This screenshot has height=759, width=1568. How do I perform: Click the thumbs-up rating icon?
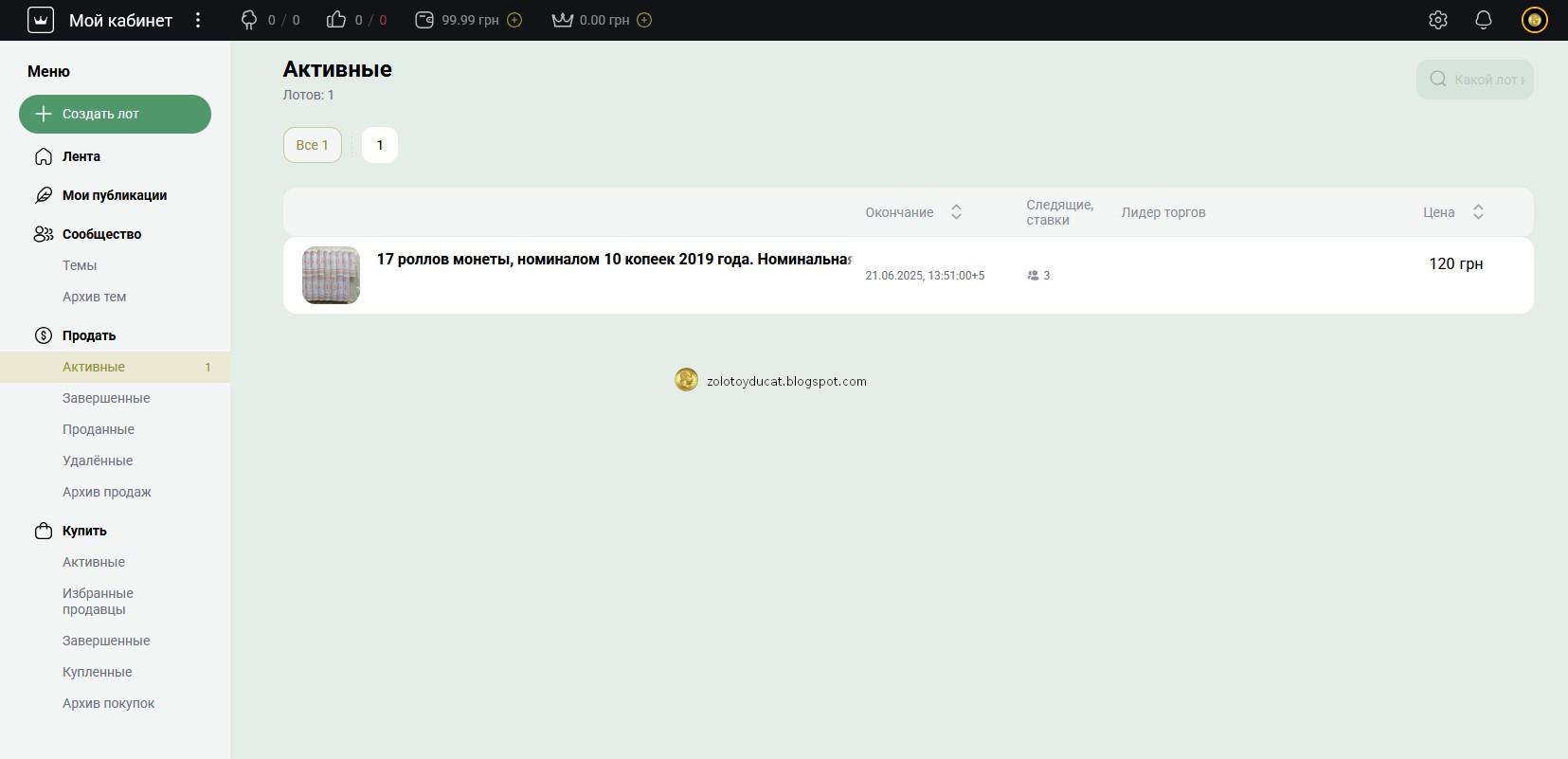(x=336, y=20)
